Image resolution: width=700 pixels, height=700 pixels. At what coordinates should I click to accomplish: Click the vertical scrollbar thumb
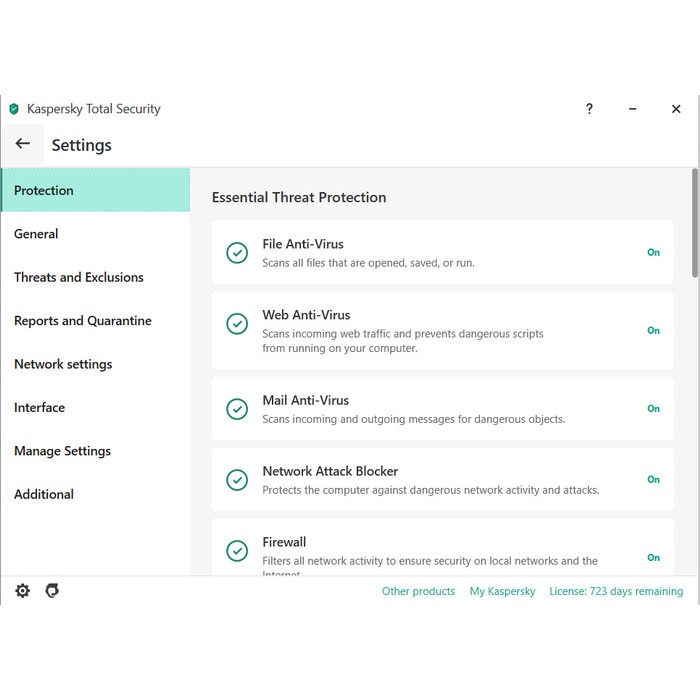pos(695,223)
